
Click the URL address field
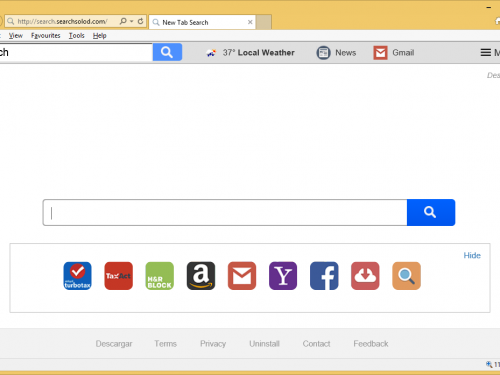click(62, 21)
